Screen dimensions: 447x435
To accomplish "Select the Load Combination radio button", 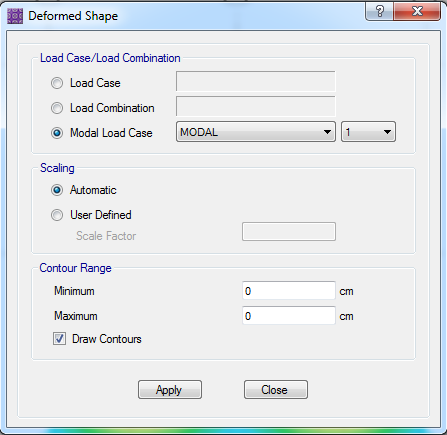I will (x=57, y=108).
